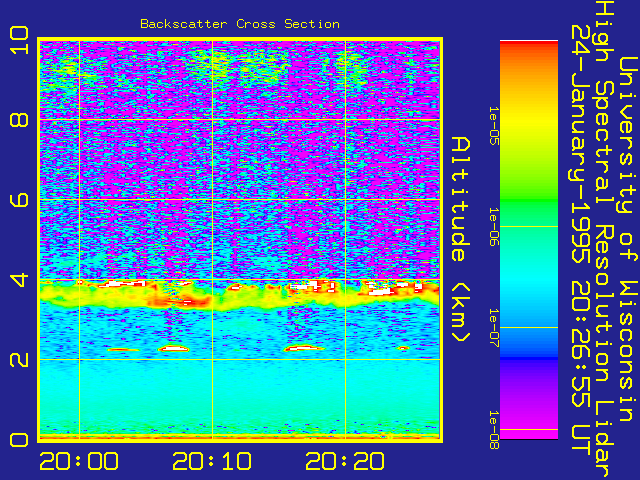Viewport: 640px width, 480px height.
Task: Click the 1e-05 color scale label
Action: (x=494, y=125)
